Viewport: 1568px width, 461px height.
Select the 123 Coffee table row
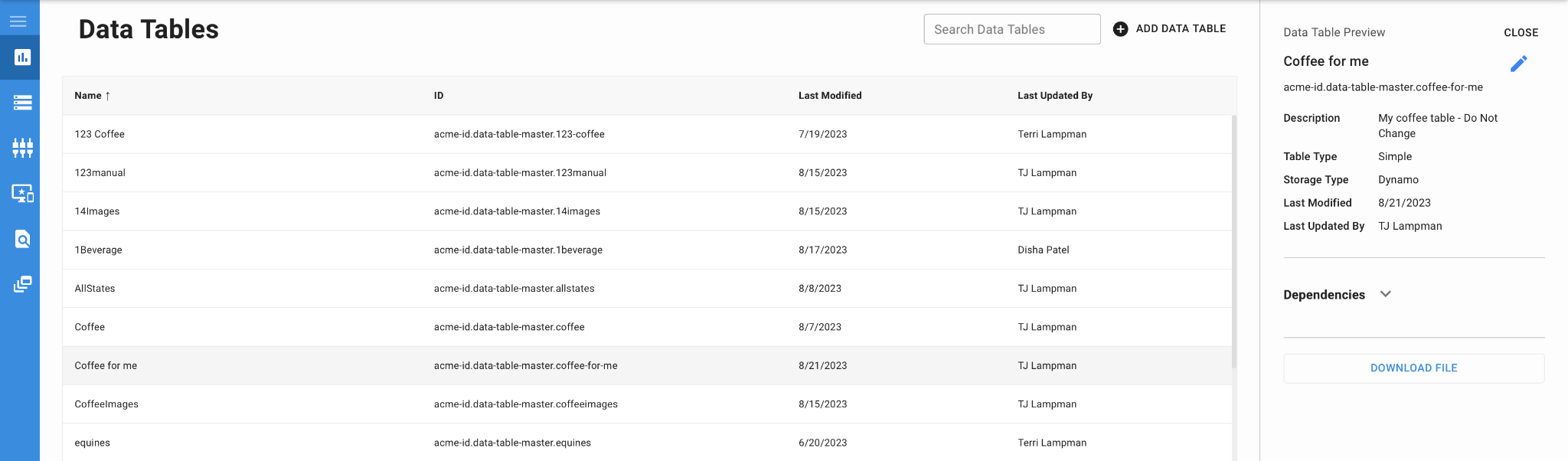point(100,134)
